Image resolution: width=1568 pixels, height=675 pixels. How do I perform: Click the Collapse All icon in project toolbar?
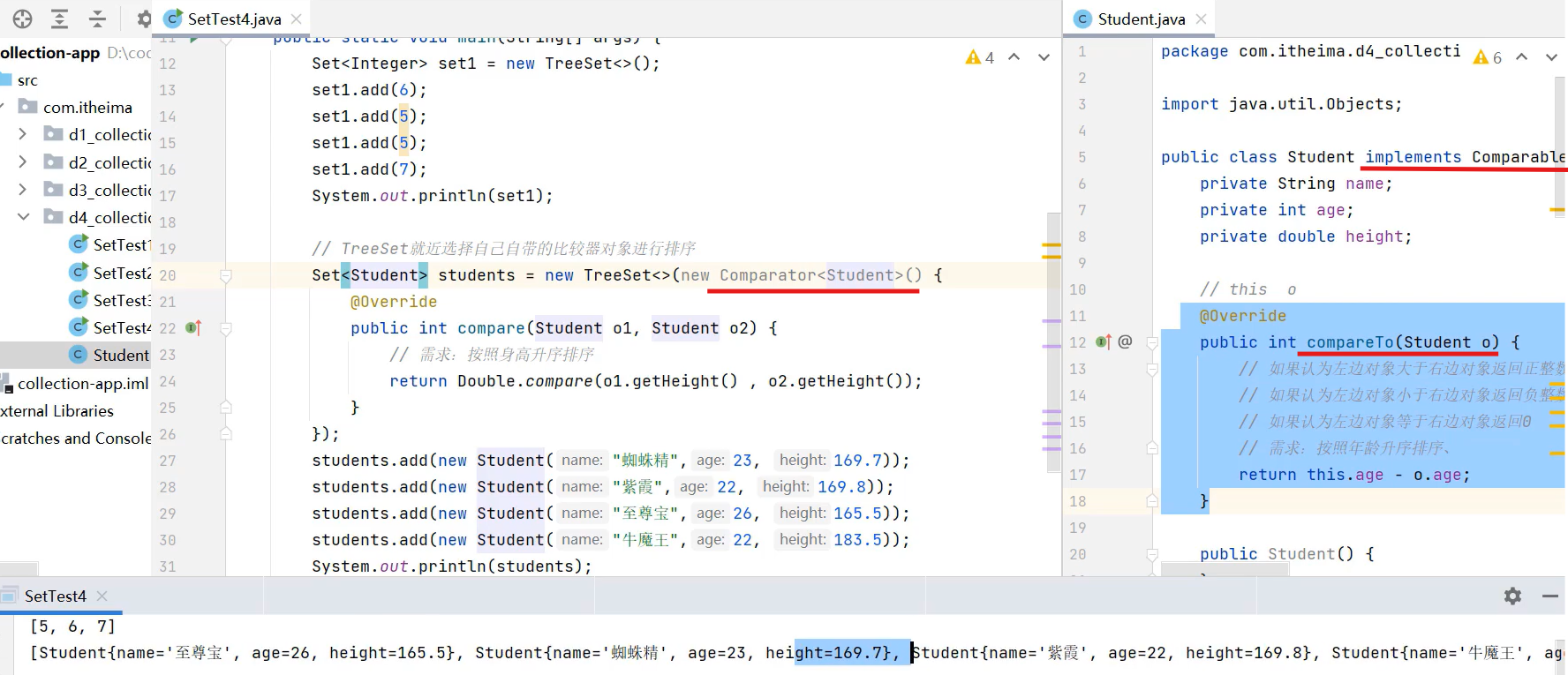(97, 19)
